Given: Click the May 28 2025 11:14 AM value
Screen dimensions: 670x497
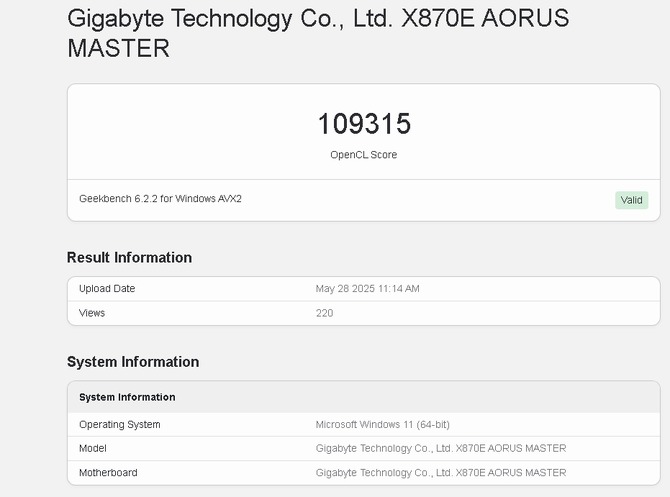Looking at the screenshot, I should tap(367, 289).
